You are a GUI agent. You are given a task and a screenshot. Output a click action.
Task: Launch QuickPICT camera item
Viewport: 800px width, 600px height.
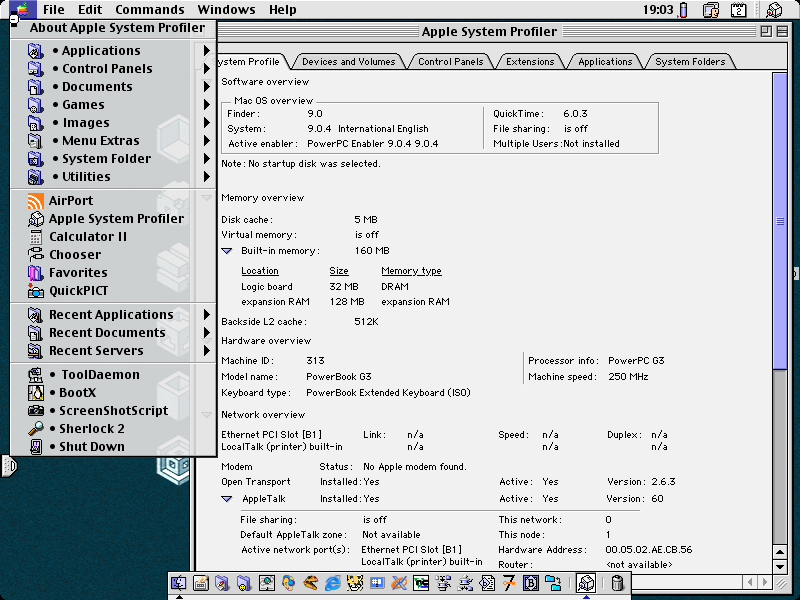[x=113, y=291]
